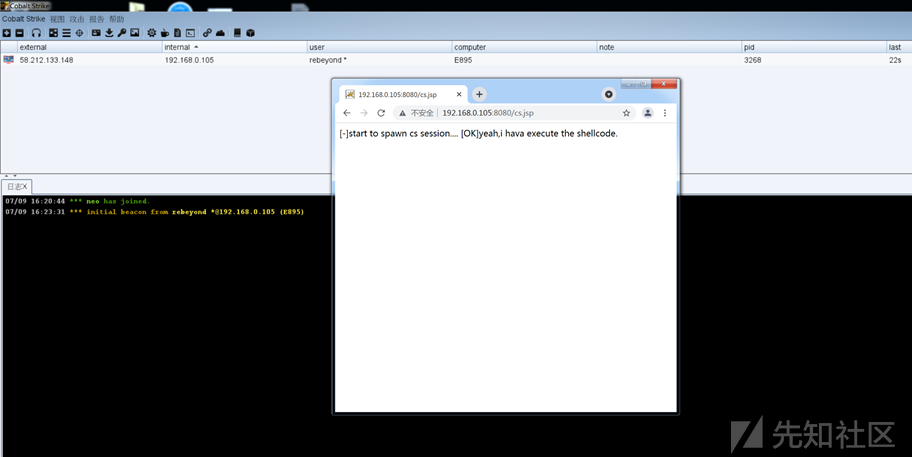Open the Chrome tab search dropdown circle
The width and height of the screenshot is (912, 457).
[x=608, y=94]
